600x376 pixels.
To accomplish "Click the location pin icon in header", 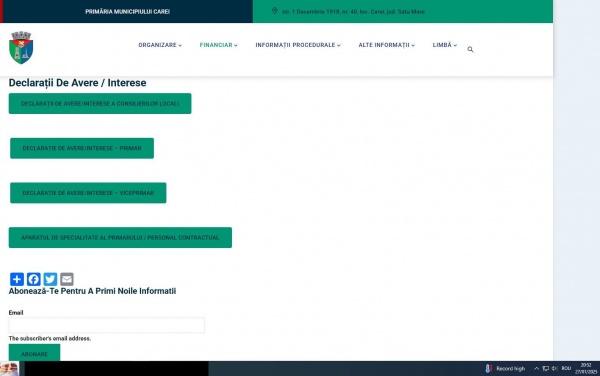I will [274, 11].
